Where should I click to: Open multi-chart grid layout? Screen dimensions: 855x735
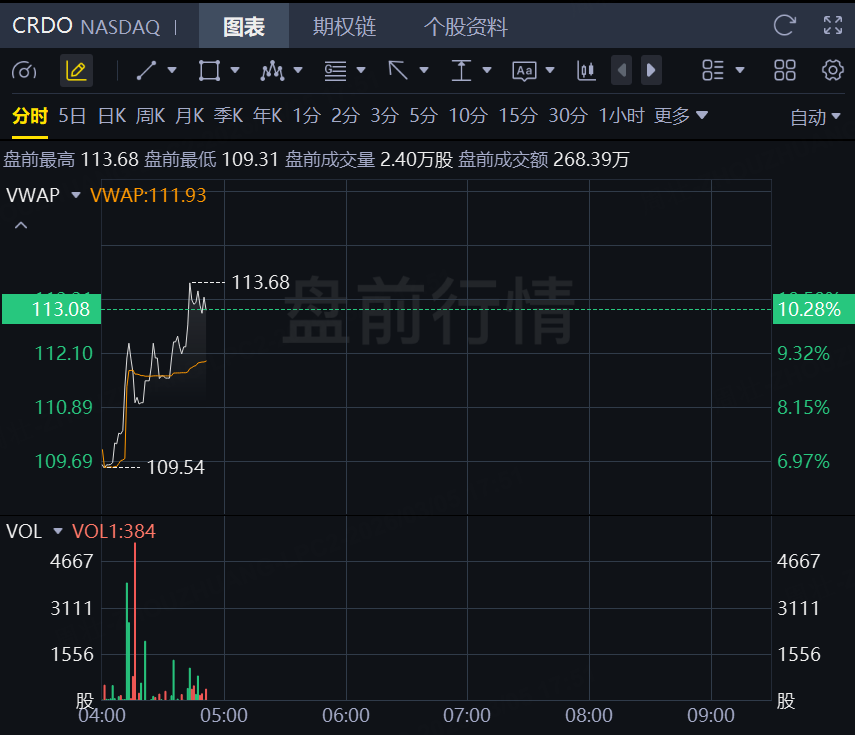(x=785, y=70)
